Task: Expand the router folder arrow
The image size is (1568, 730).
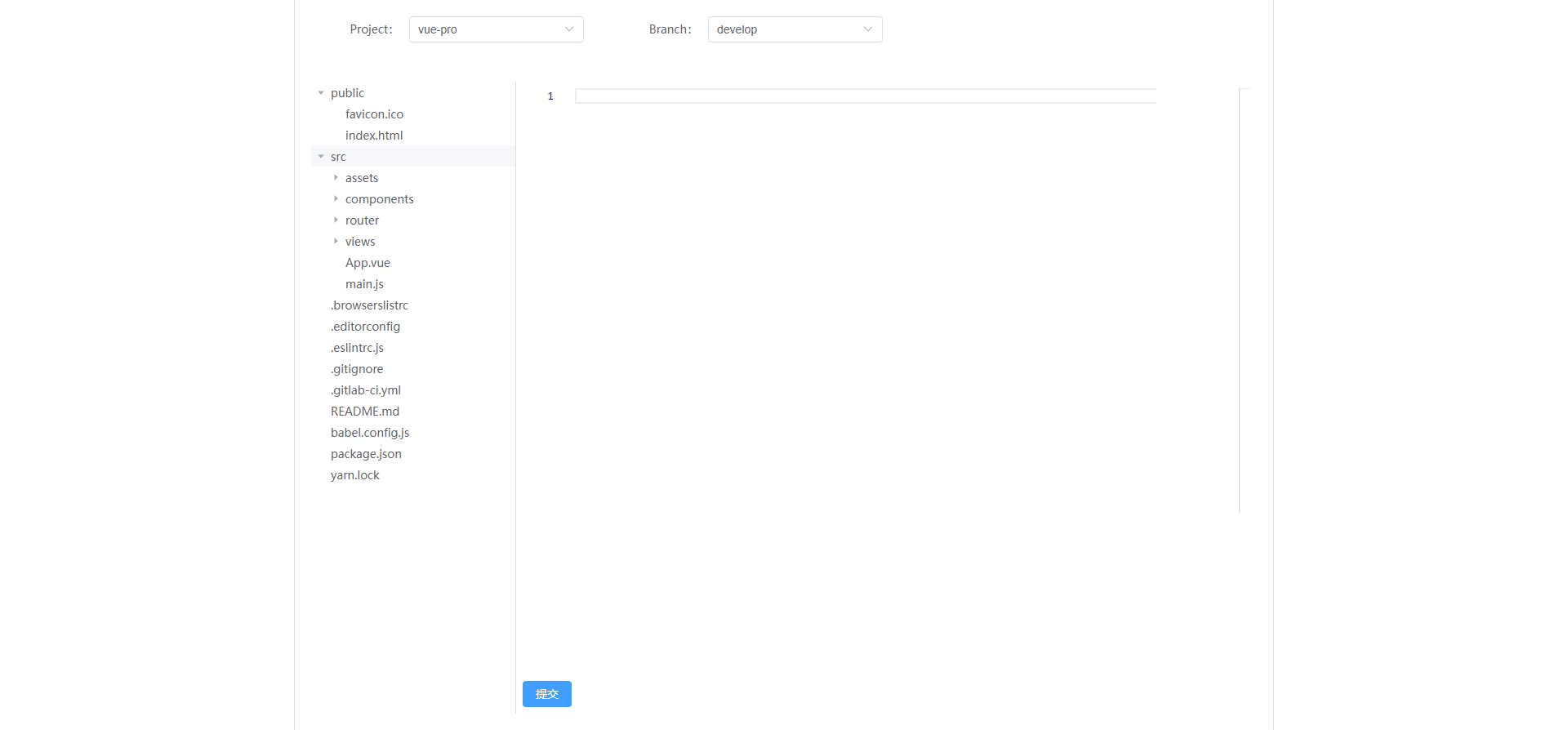Action: [336, 220]
